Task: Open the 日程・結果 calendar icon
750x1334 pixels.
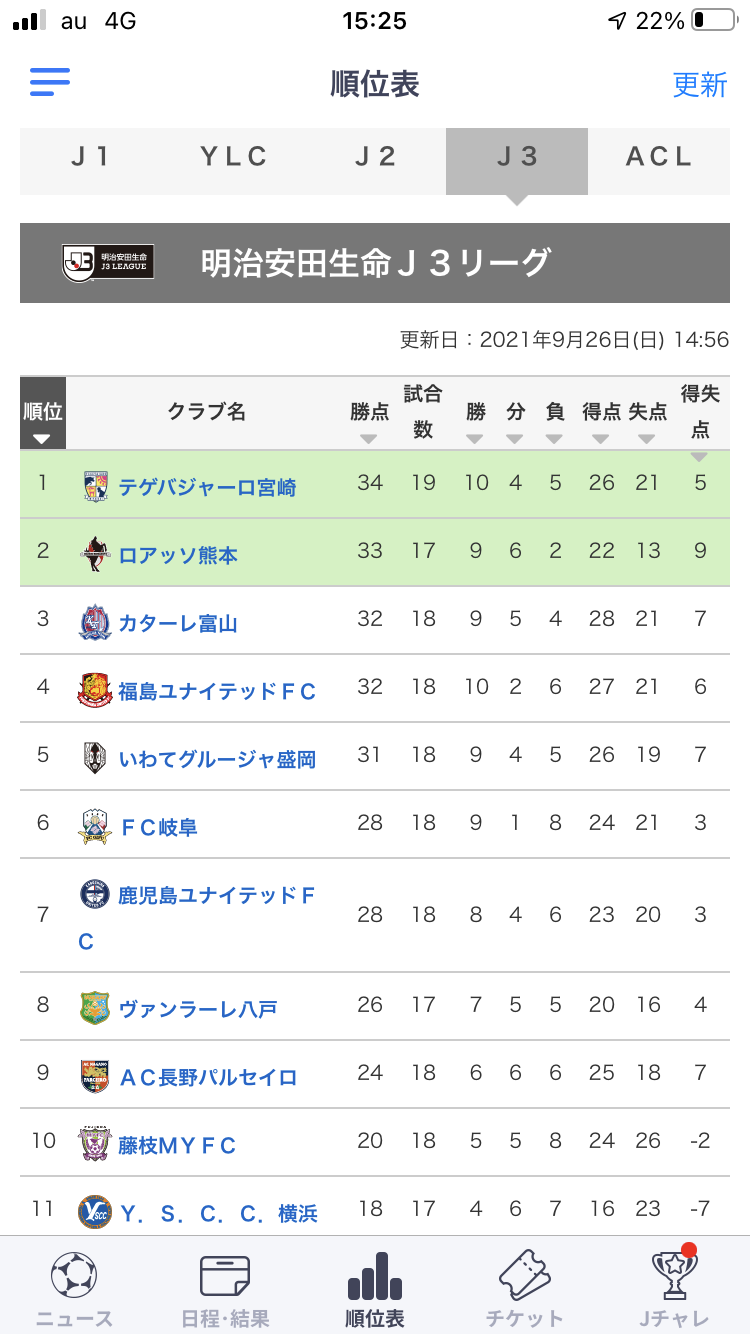Action: 225,1275
